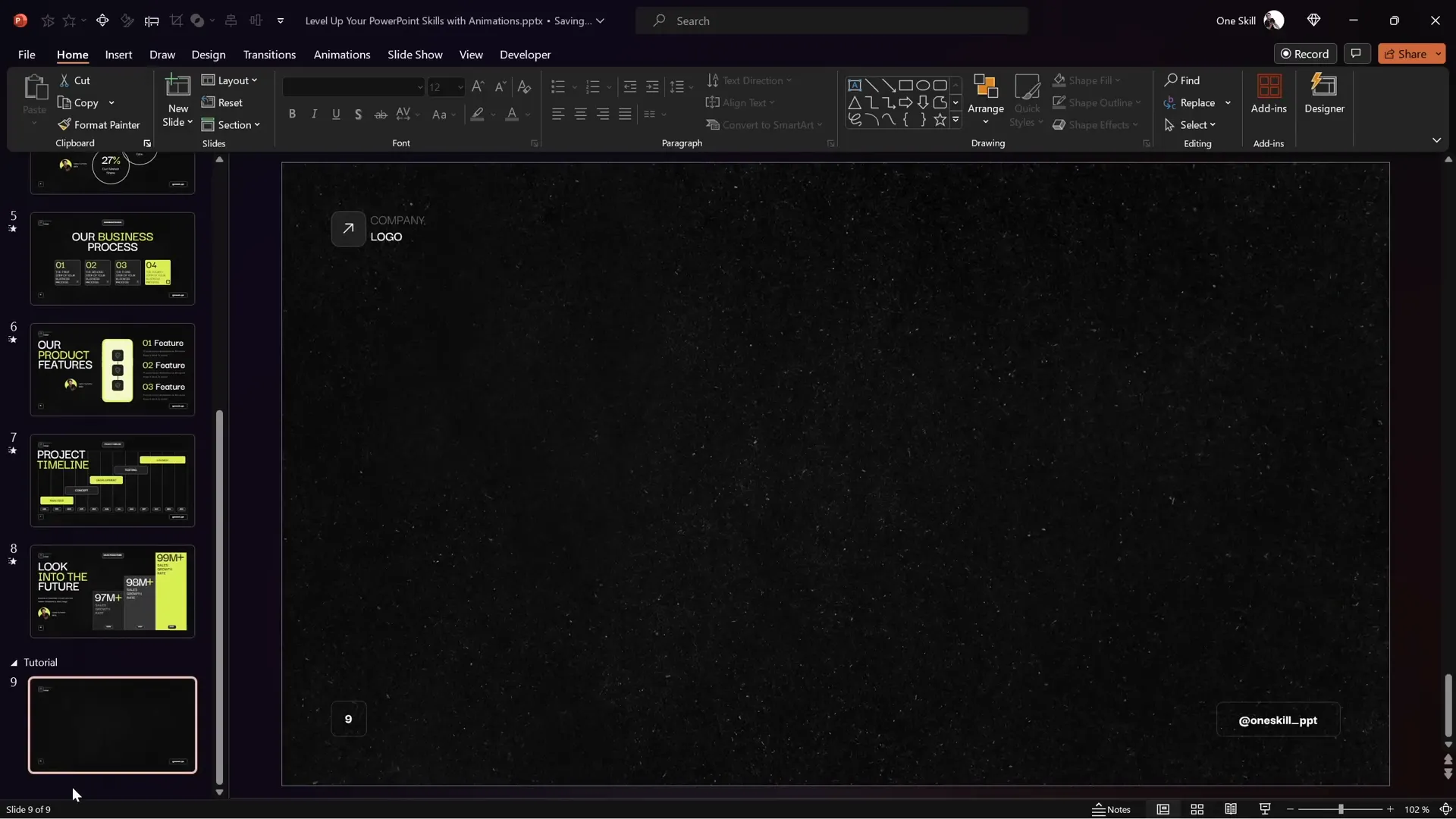Open the Transitions tab
This screenshot has width=1456, height=819.
click(269, 55)
